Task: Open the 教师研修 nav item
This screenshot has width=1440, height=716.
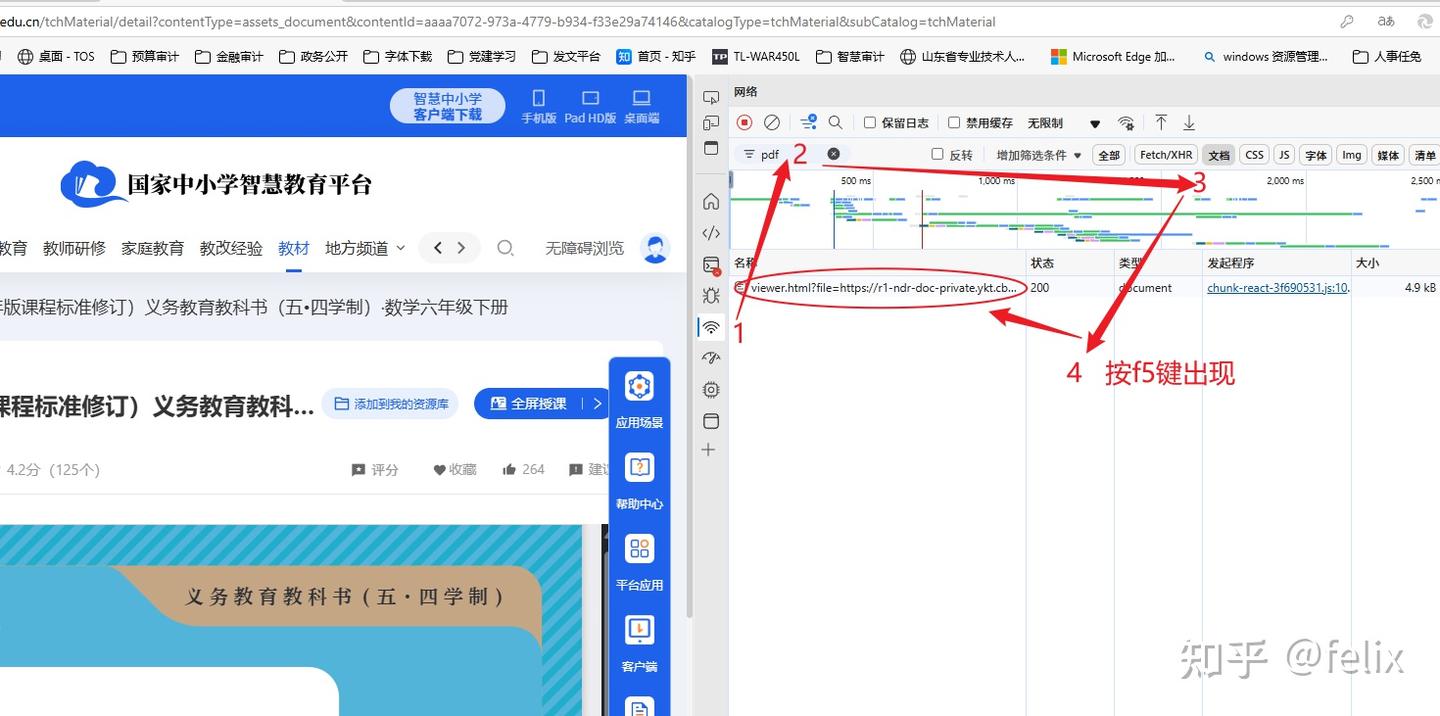Action: pyautogui.click(x=74, y=248)
